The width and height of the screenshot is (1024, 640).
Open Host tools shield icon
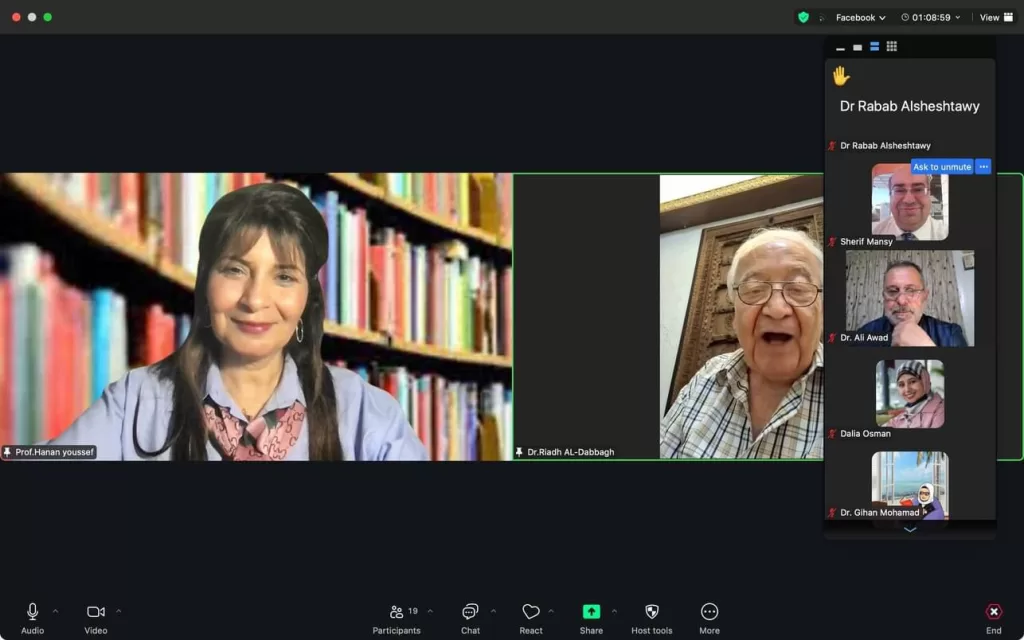(x=652, y=612)
